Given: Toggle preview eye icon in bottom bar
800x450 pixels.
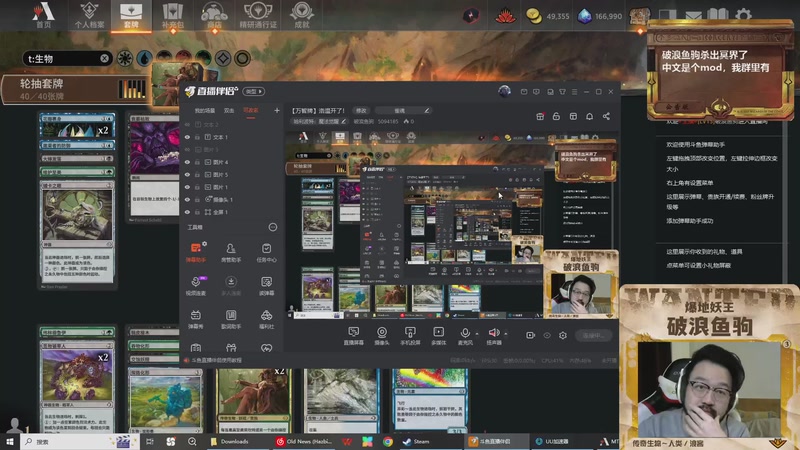Looking at the screenshot, I should pyautogui.click(x=546, y=335).
